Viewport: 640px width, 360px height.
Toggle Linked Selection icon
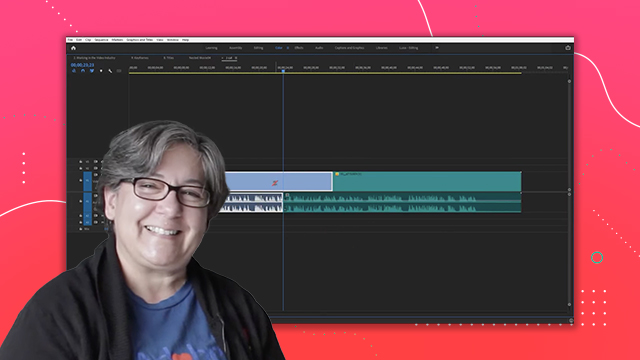pyautogui.click(x=92, y=71)
